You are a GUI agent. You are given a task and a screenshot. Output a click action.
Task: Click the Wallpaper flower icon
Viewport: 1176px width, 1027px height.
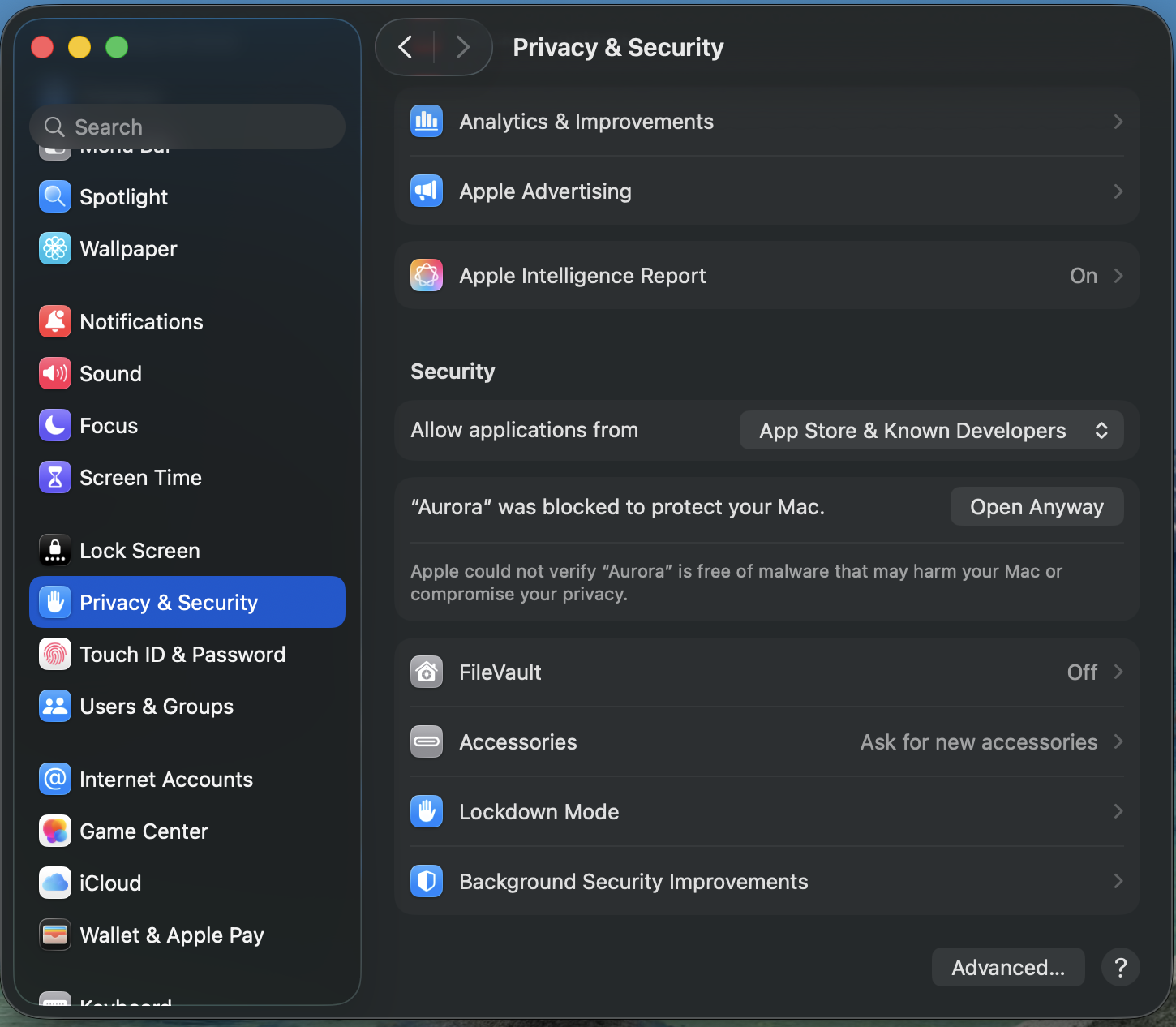[x=55, y=248]
